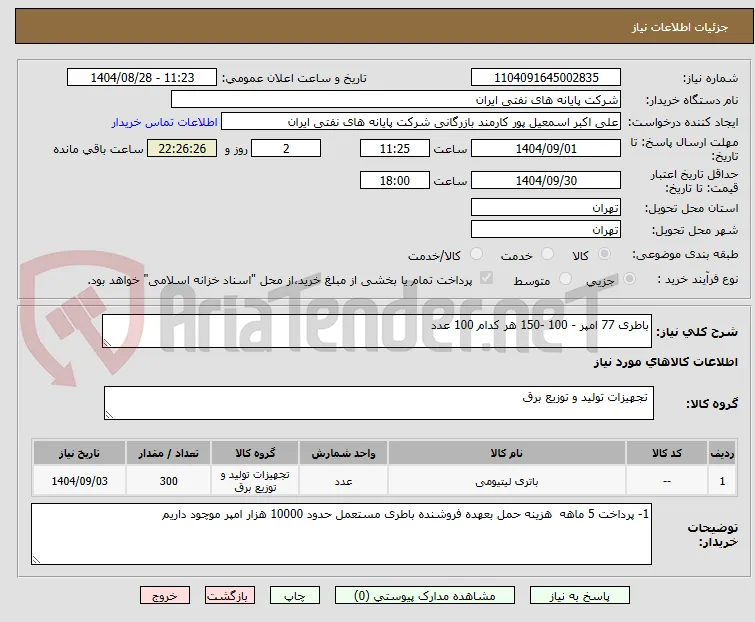
Task: Click the days remaining field showing 2
Action: 286,148
